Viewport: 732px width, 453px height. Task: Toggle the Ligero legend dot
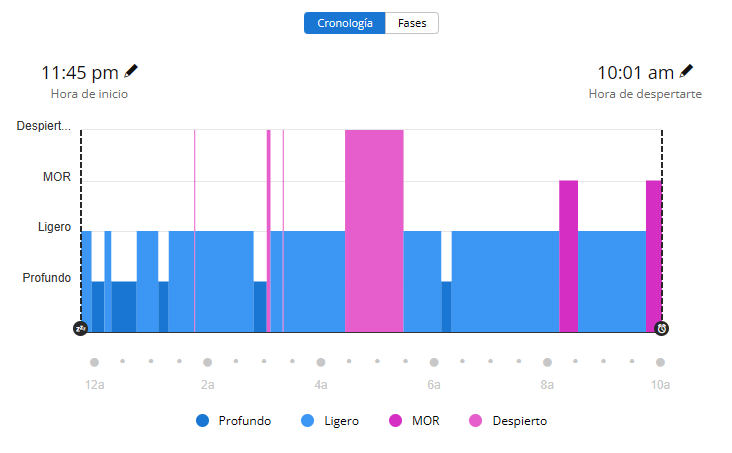click(x=309, y=421)
